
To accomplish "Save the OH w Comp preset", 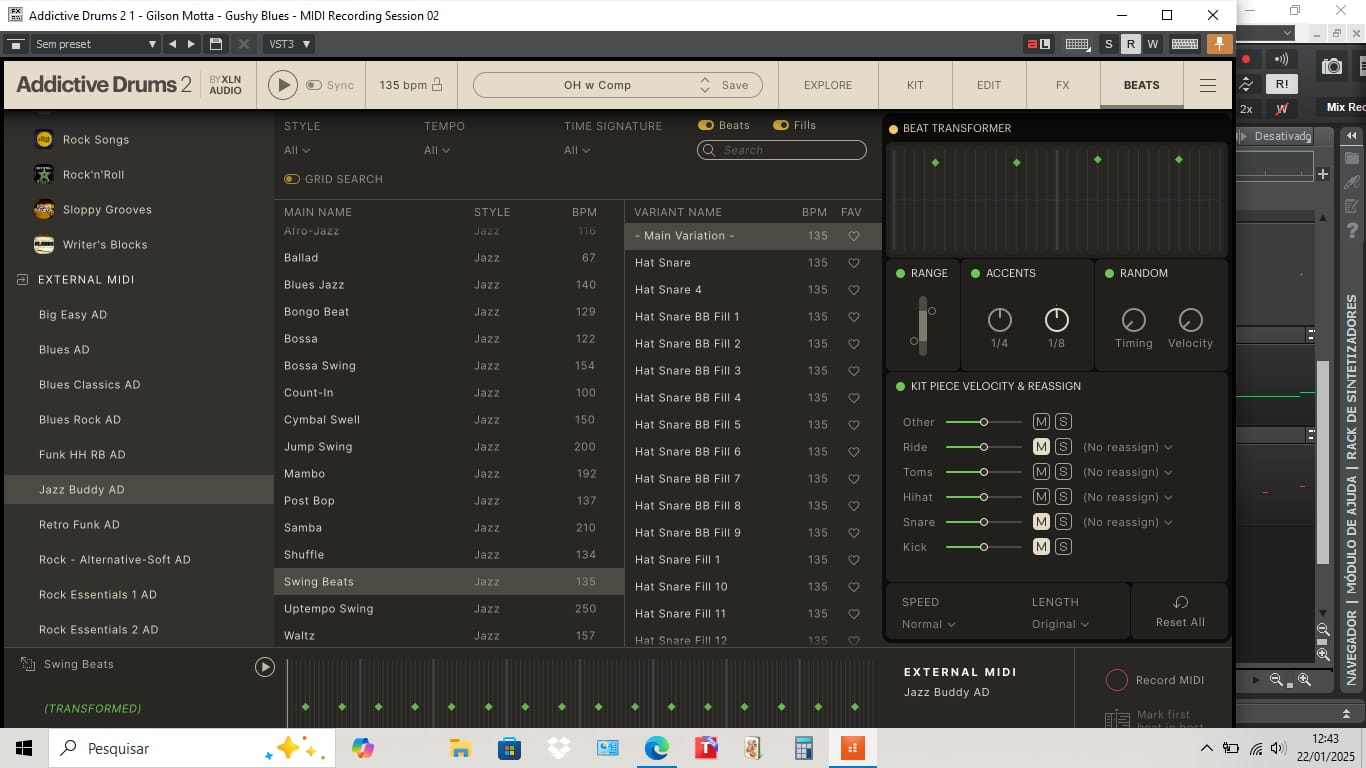I will pyautogui.click(x=735, y=85).
